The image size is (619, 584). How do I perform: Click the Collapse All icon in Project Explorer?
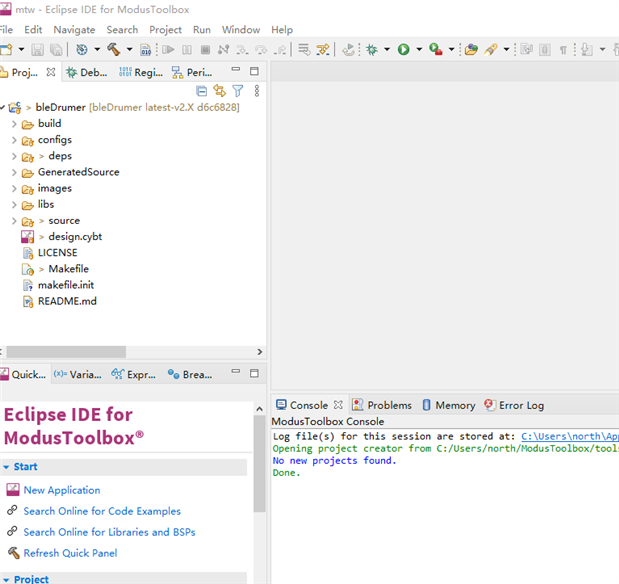(201, 91)
